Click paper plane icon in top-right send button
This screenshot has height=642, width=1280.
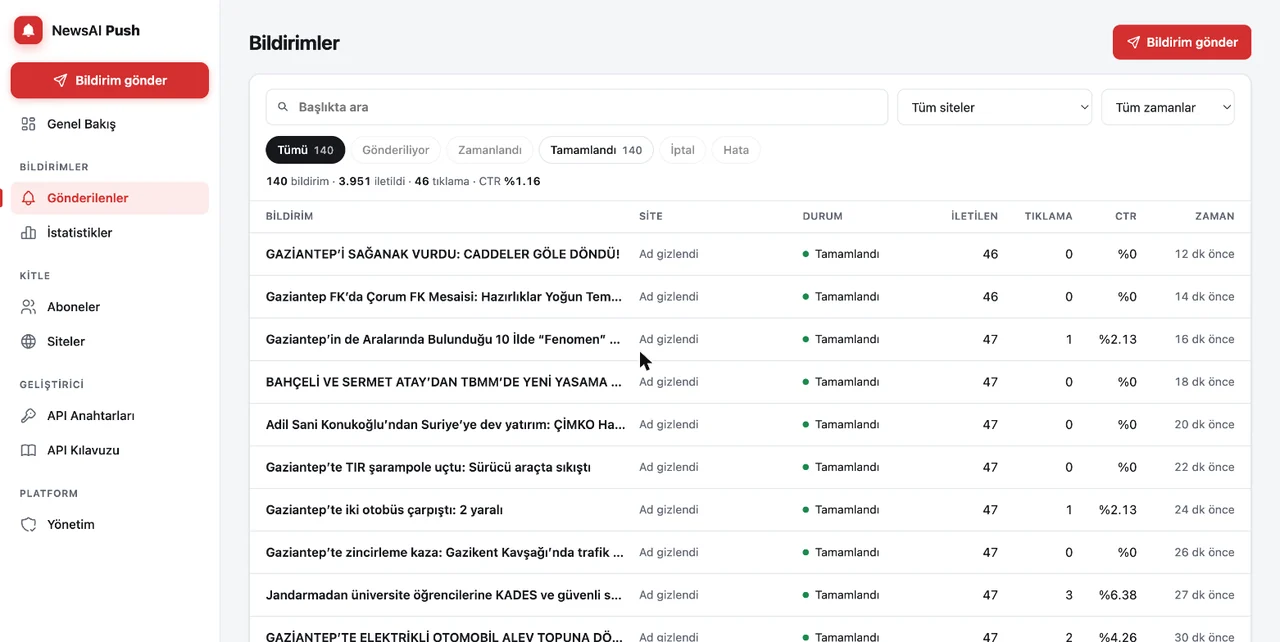click(x=1133, y=42)
